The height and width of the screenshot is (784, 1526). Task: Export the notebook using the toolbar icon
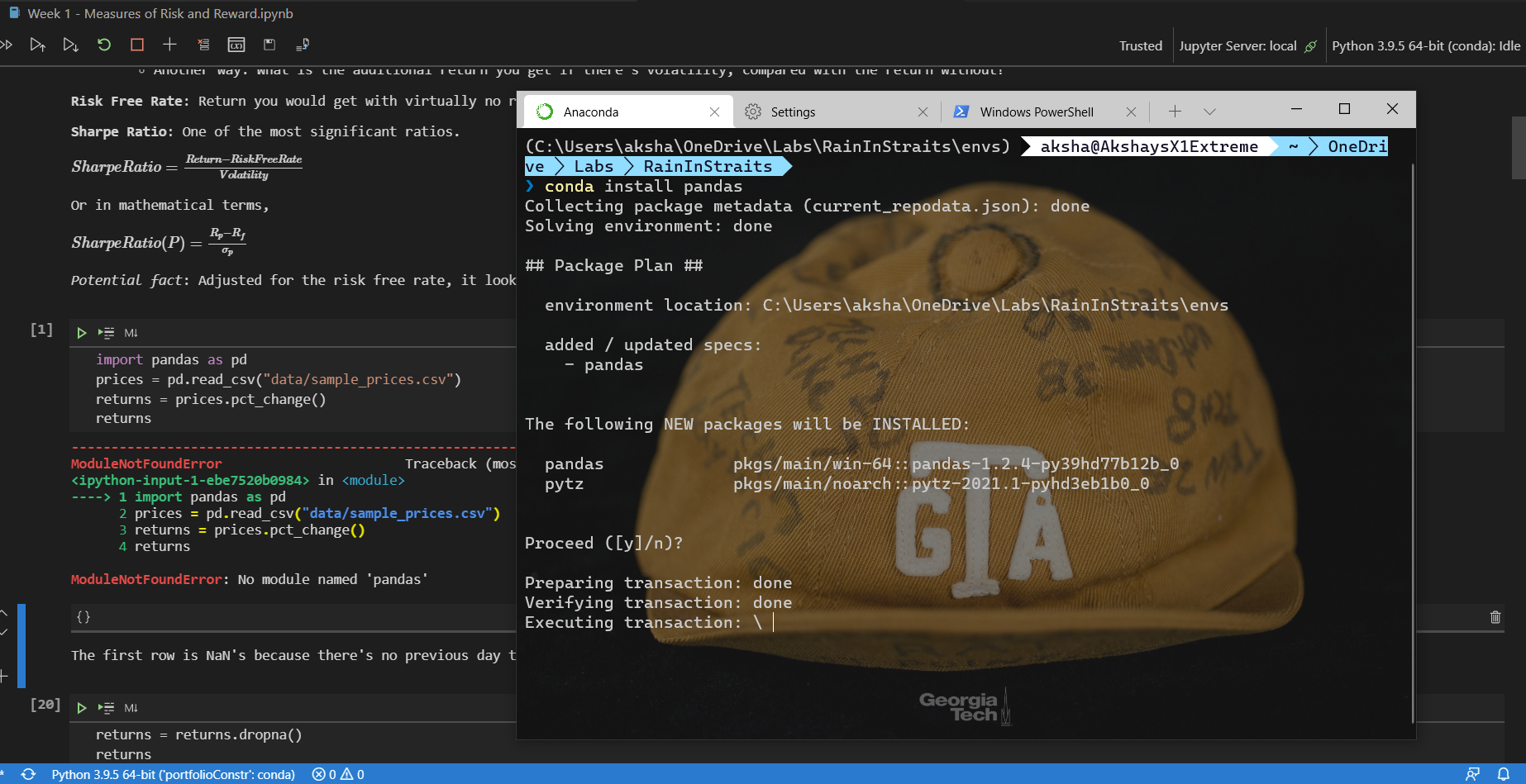pyautogui.click(x=303, y=45)
